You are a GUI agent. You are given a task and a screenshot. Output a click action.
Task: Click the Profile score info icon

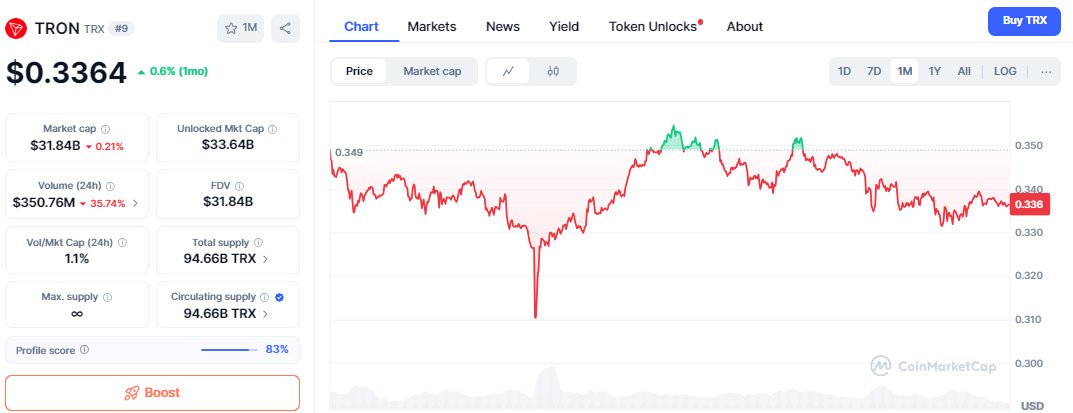click(x=84, y=350)
